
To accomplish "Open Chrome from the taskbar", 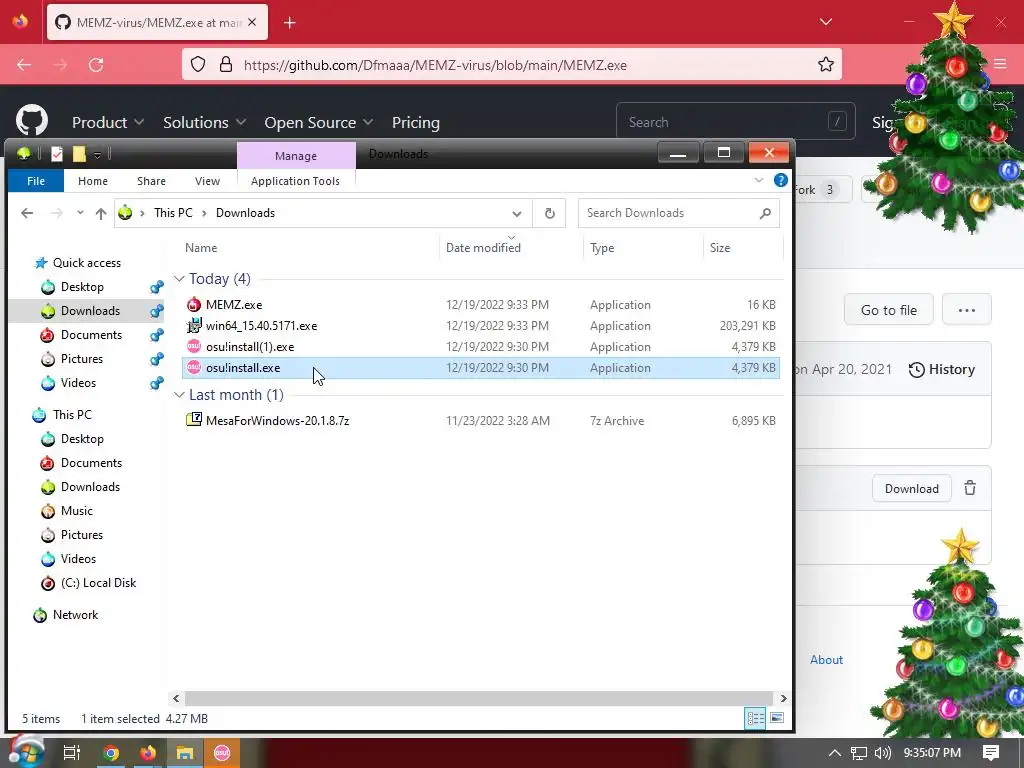I will (111, 753).
